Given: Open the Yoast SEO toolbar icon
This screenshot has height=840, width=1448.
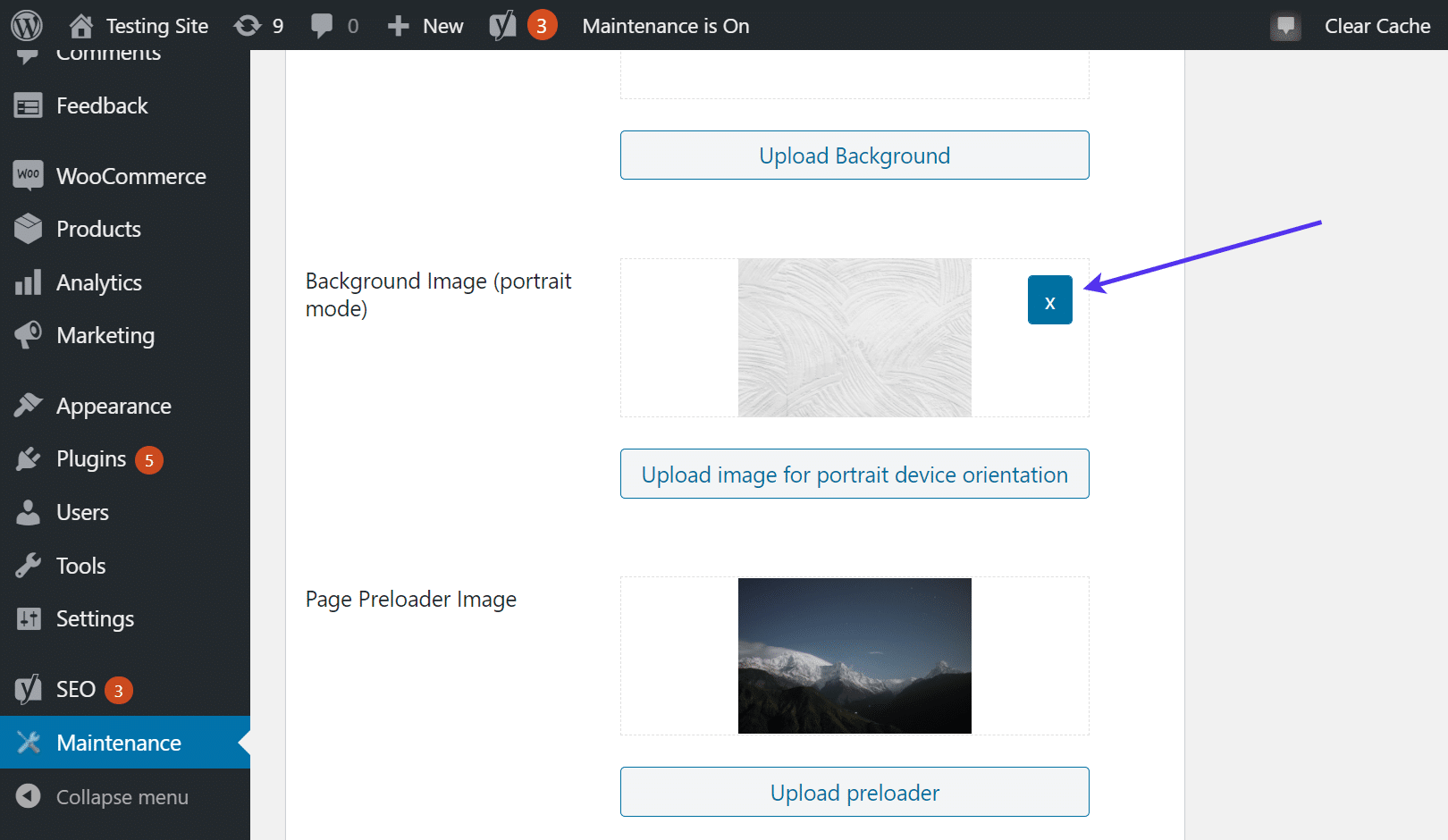Looking at the screenshot, I should [502, 26].
